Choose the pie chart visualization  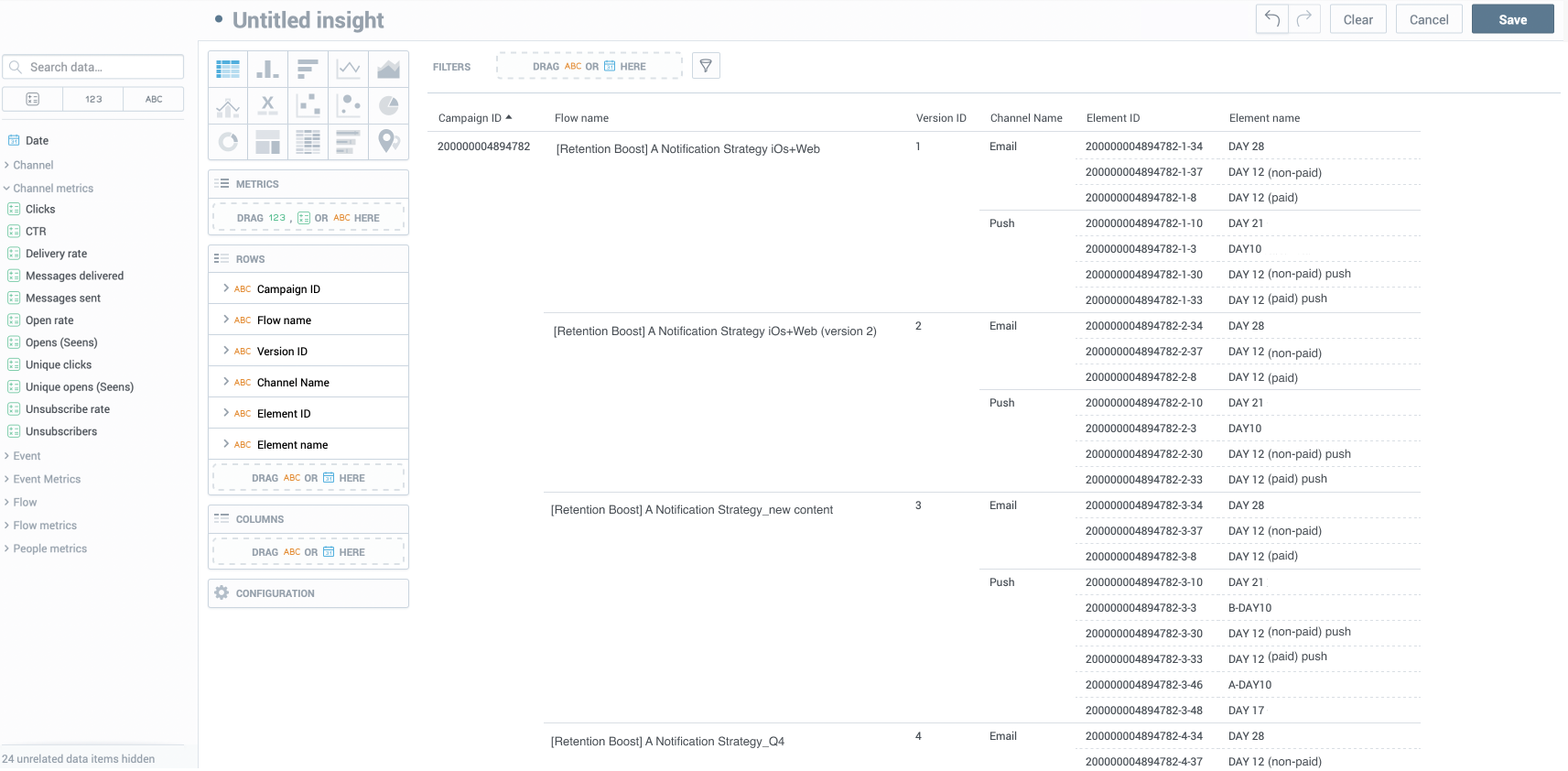[389, 105]
